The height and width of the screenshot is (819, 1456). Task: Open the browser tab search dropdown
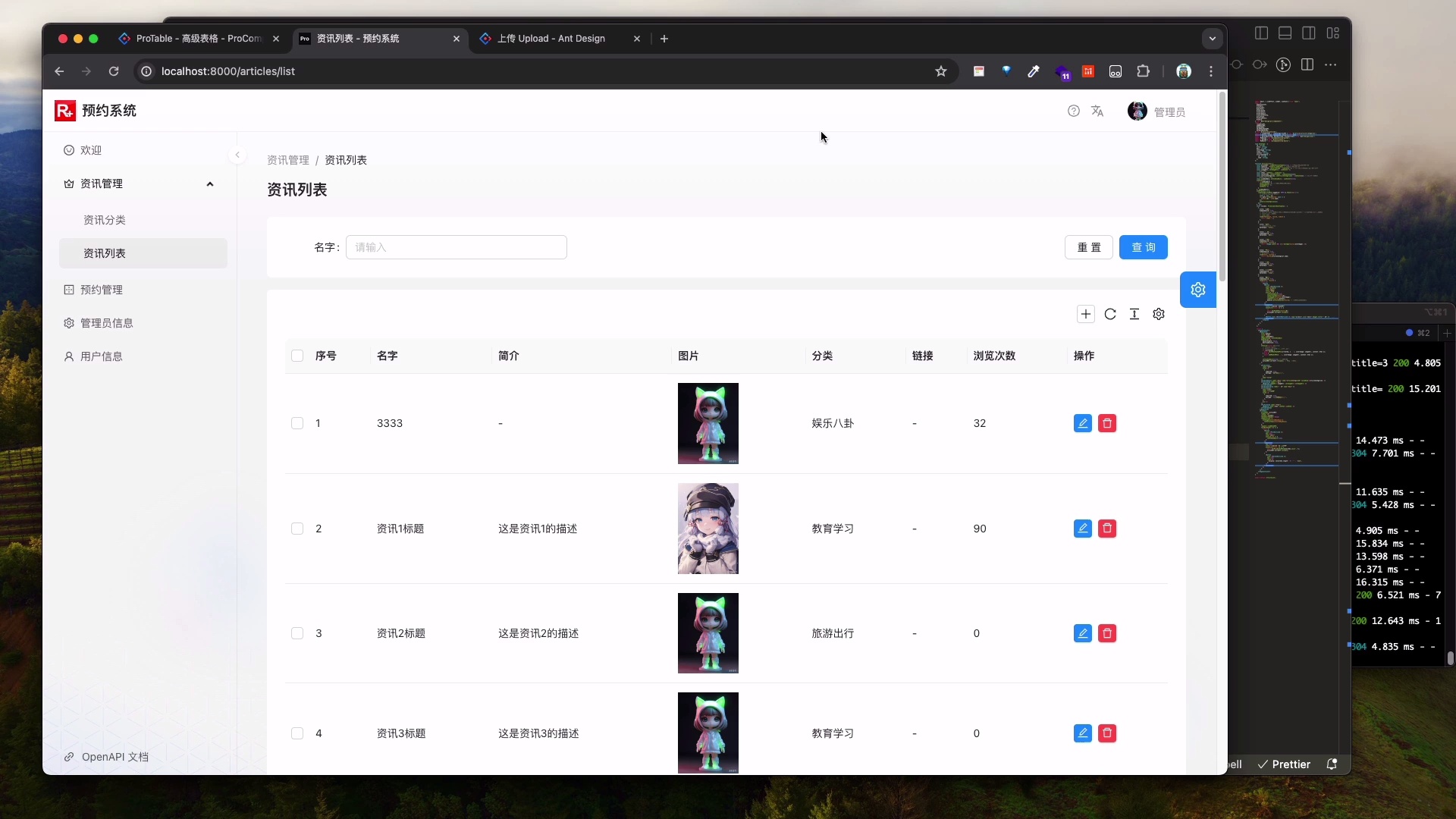1211,38
